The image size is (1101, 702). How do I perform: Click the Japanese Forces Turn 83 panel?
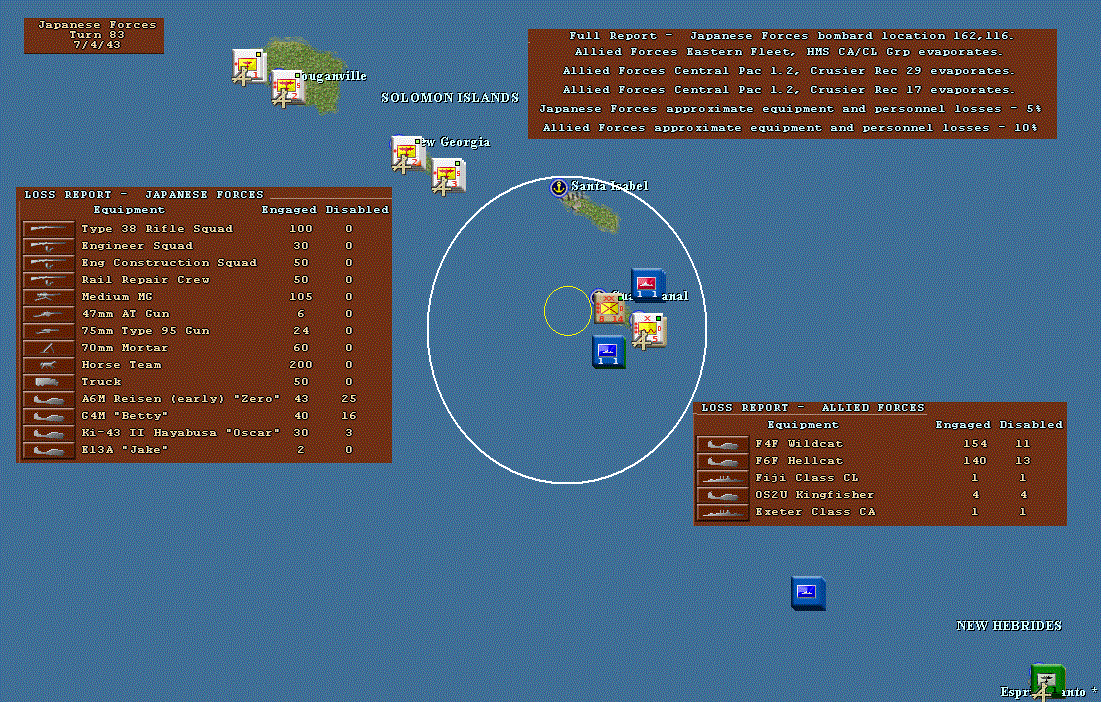click(94, 36)
